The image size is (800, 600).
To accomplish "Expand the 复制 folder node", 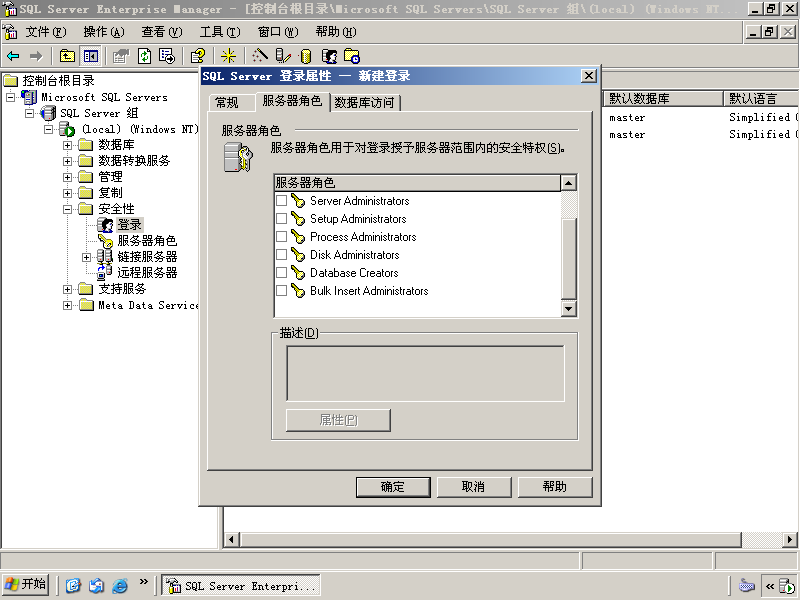I will (67, 193).
